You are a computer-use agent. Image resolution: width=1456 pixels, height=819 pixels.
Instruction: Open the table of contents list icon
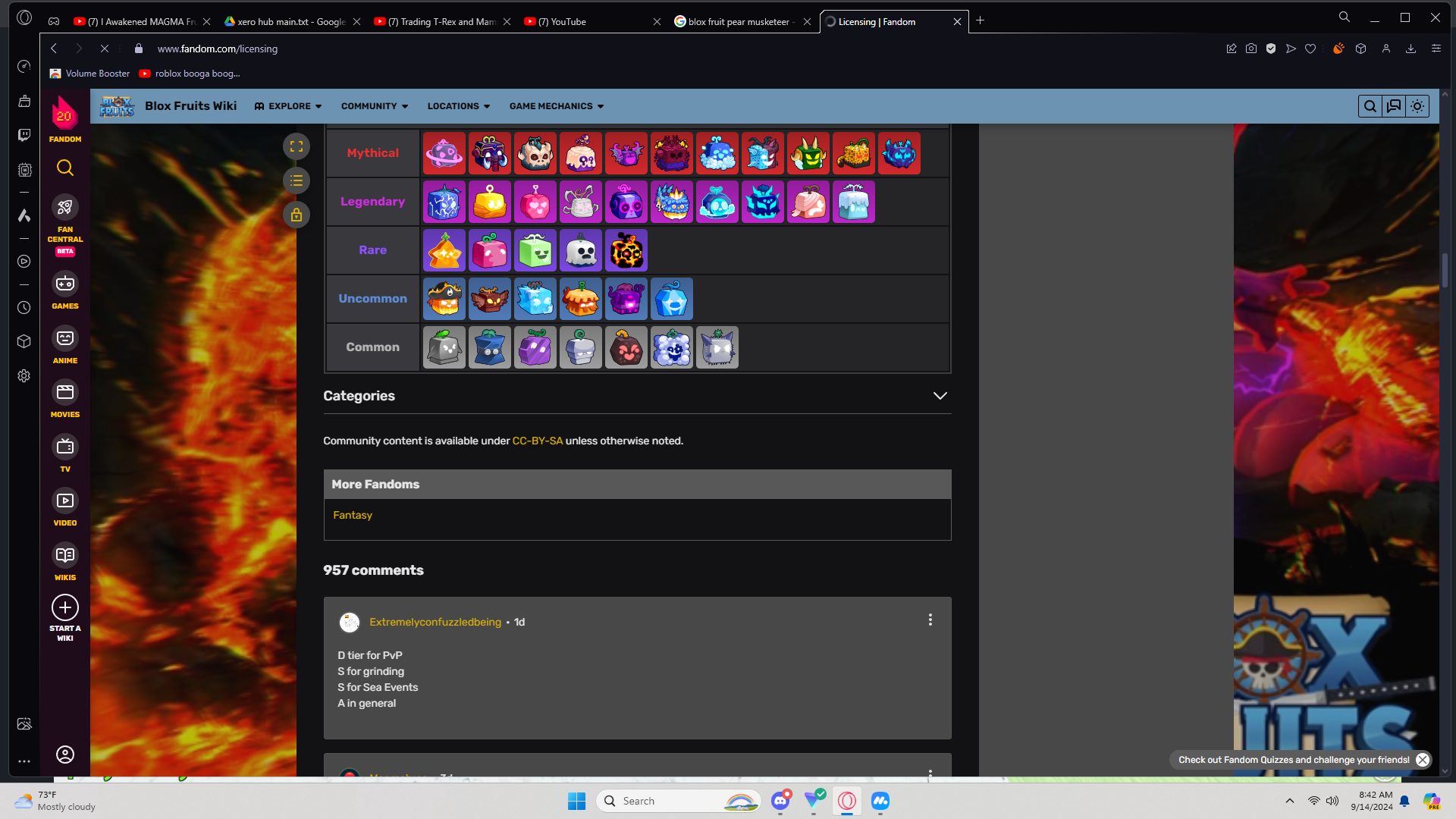tap(297, 180)
